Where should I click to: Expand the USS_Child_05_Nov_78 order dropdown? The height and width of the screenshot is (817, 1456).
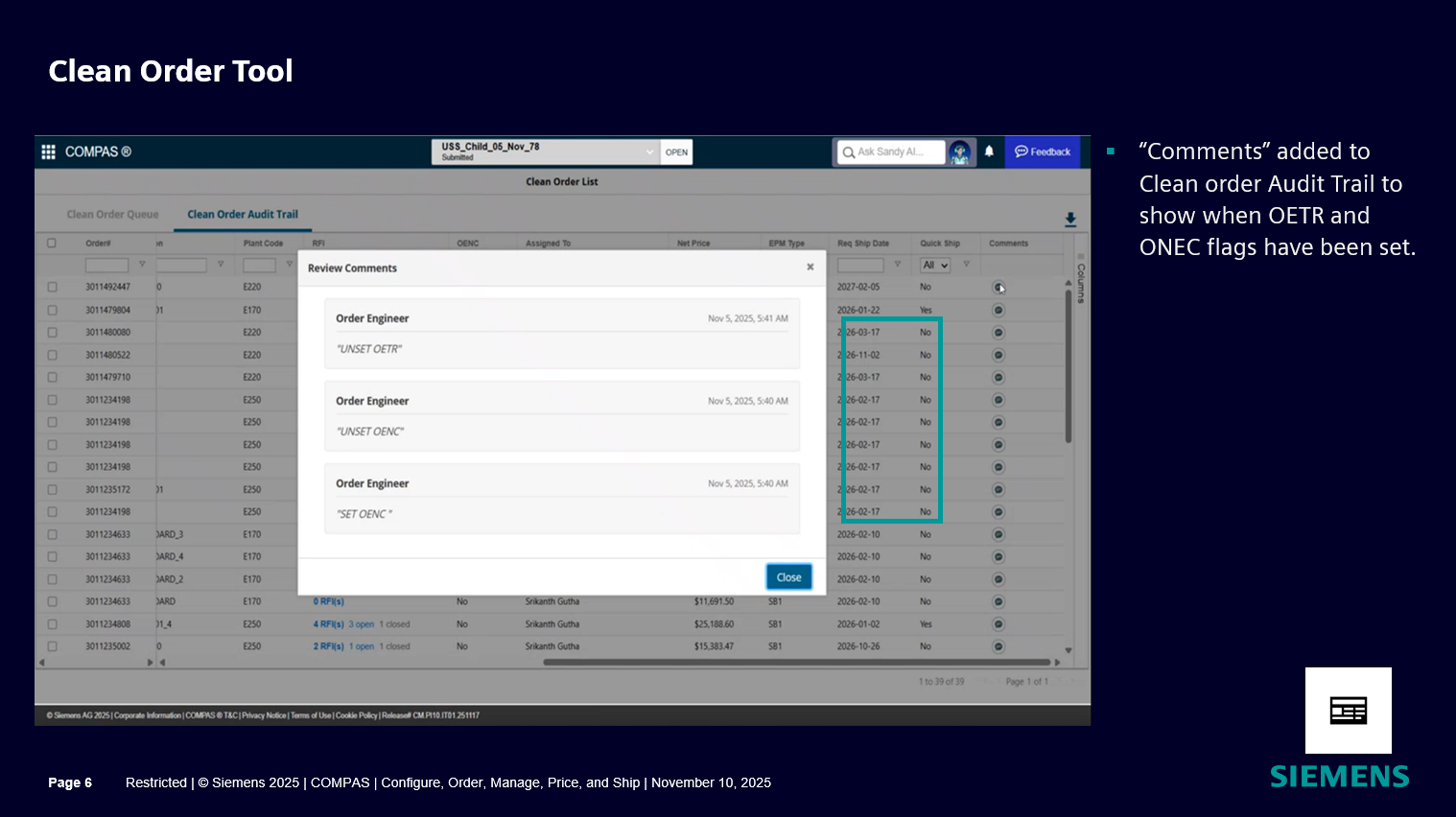pyautogui.click(x=649, y=152)
